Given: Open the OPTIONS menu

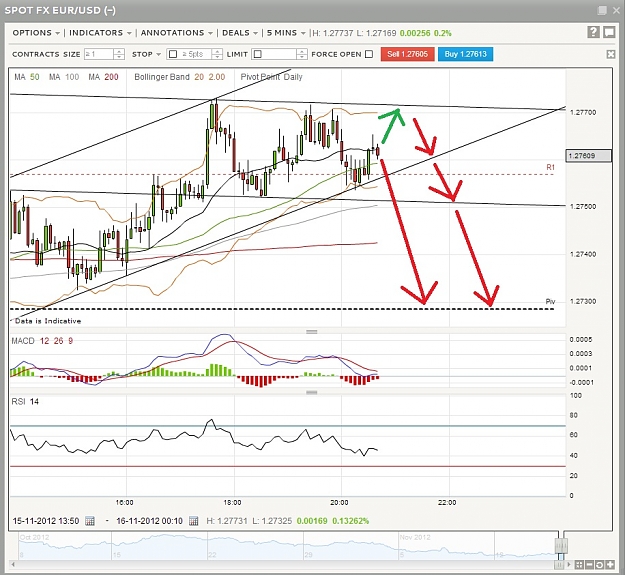Looking at the screenshot, I should tap(36, 33).
